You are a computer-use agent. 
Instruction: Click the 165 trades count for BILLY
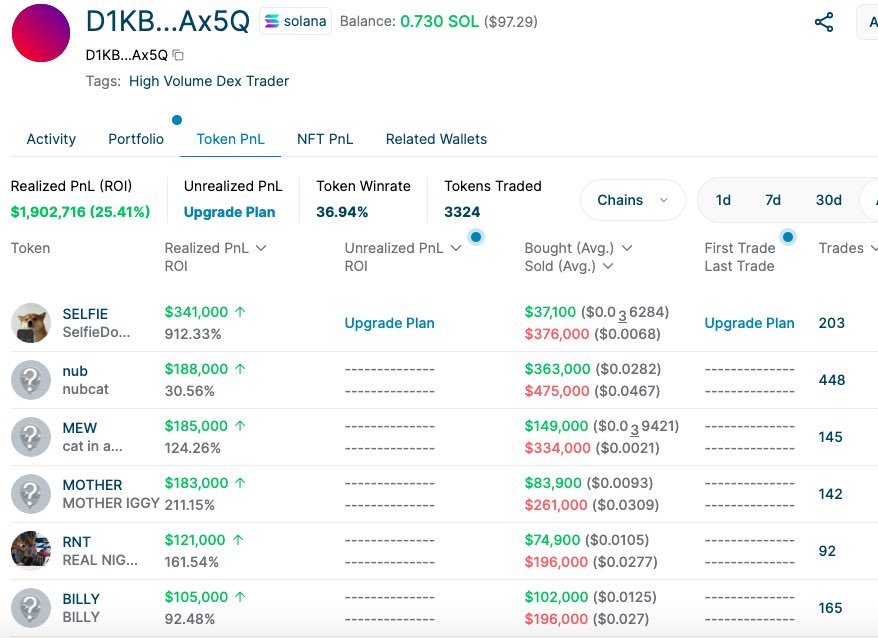coord(830,608)
